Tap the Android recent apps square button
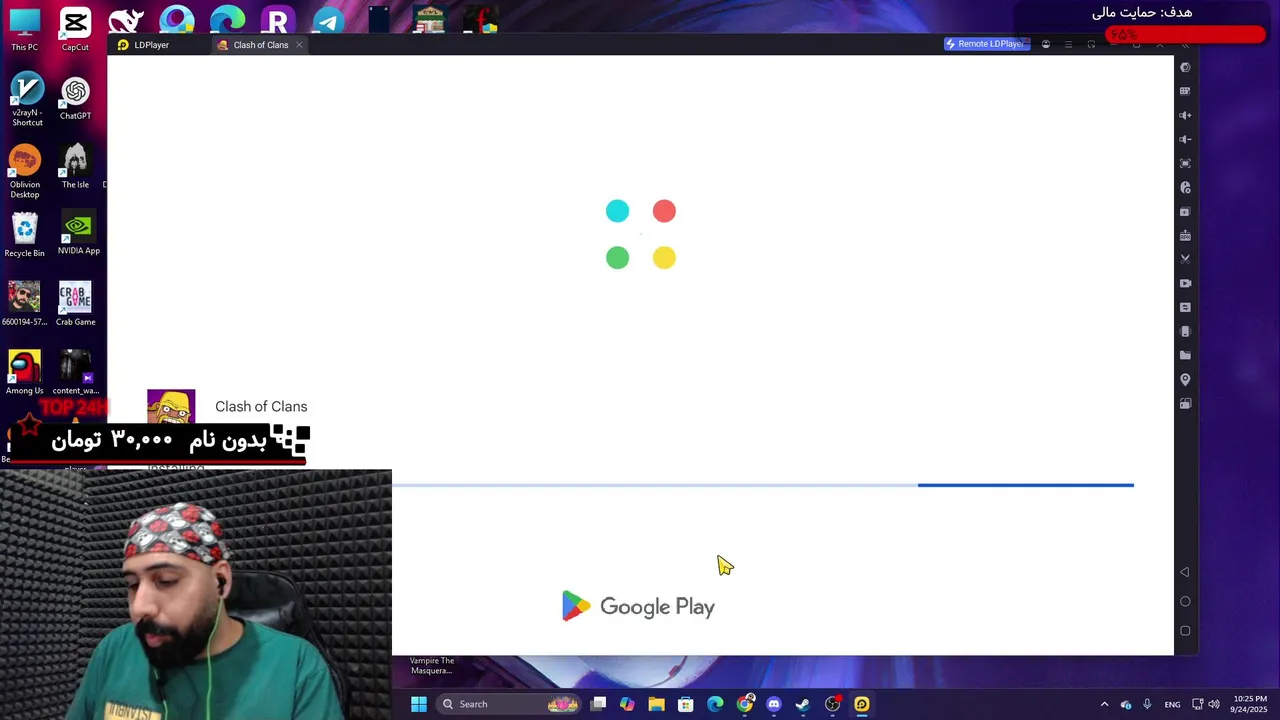Screen dimensions: 1280x720 tap(1185, 630)
